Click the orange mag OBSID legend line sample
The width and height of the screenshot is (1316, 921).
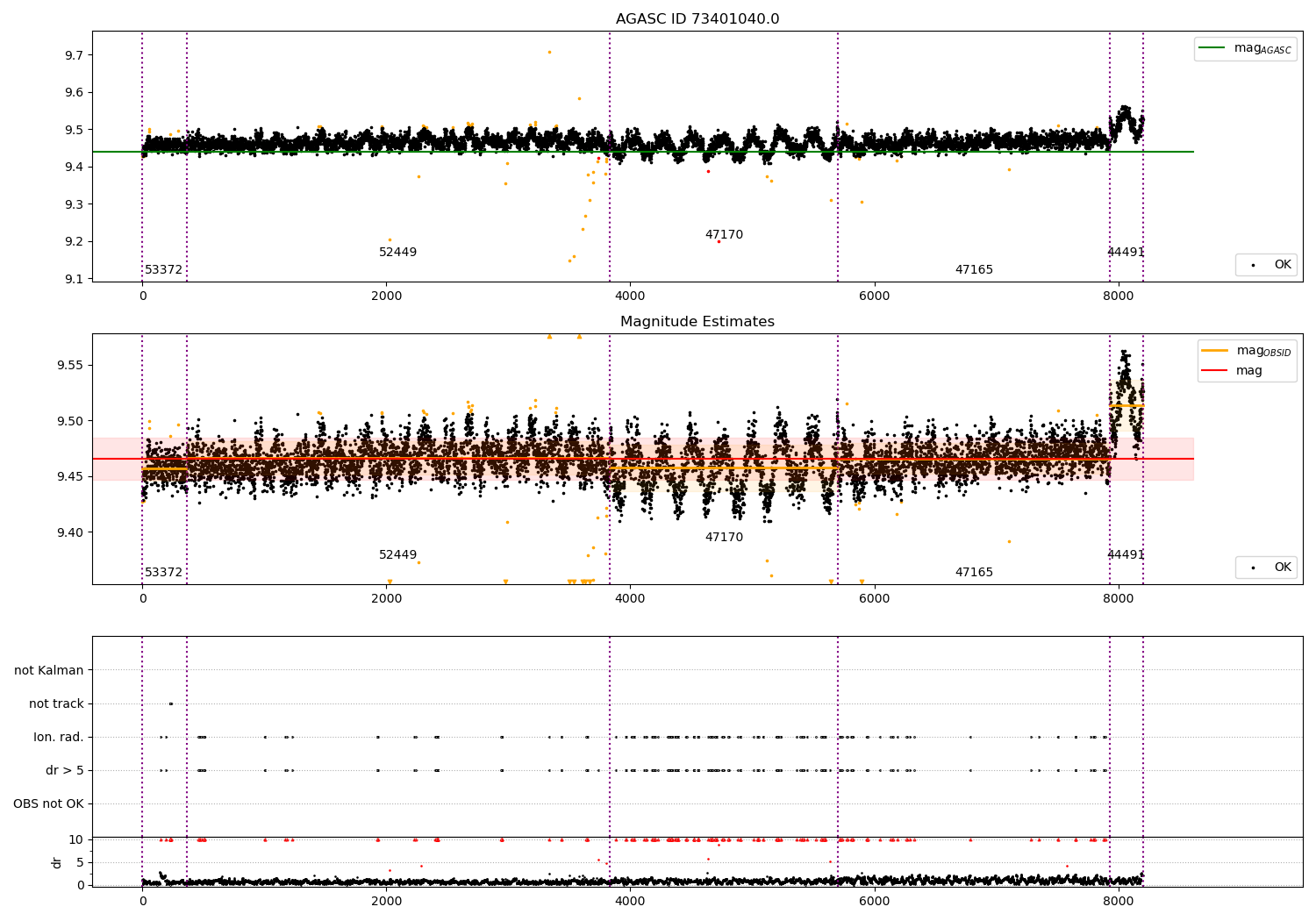(x=1215, y=351)
